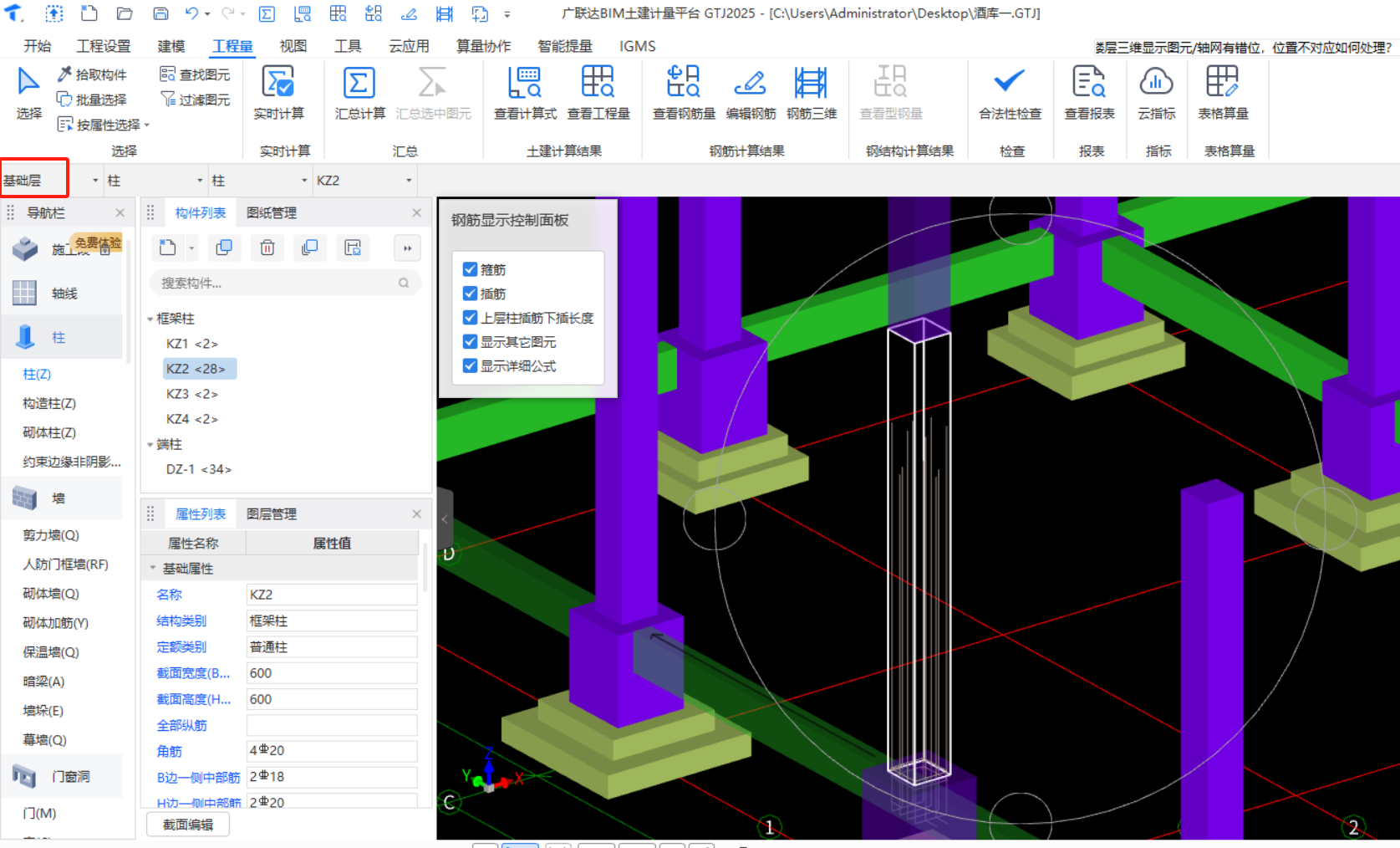This screenshot has height=848, width=1400.
Task: Open 查找图元 tool
Action: [195, 74]
